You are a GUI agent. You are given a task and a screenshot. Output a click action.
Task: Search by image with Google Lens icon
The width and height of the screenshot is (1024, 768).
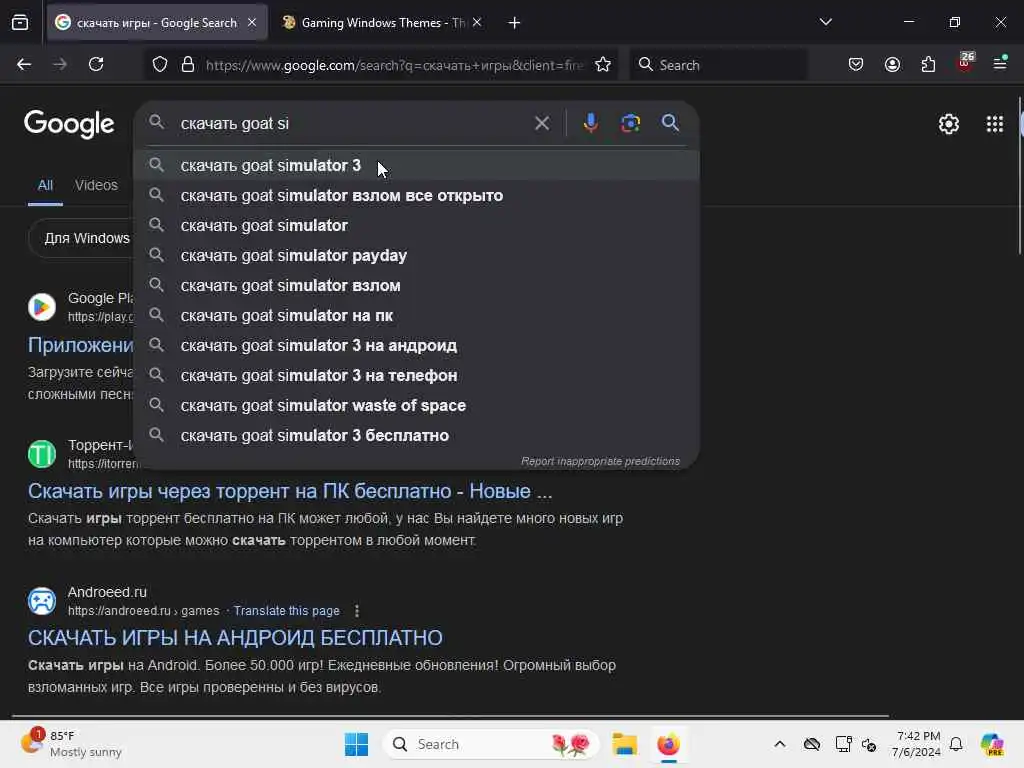[630, 123]
